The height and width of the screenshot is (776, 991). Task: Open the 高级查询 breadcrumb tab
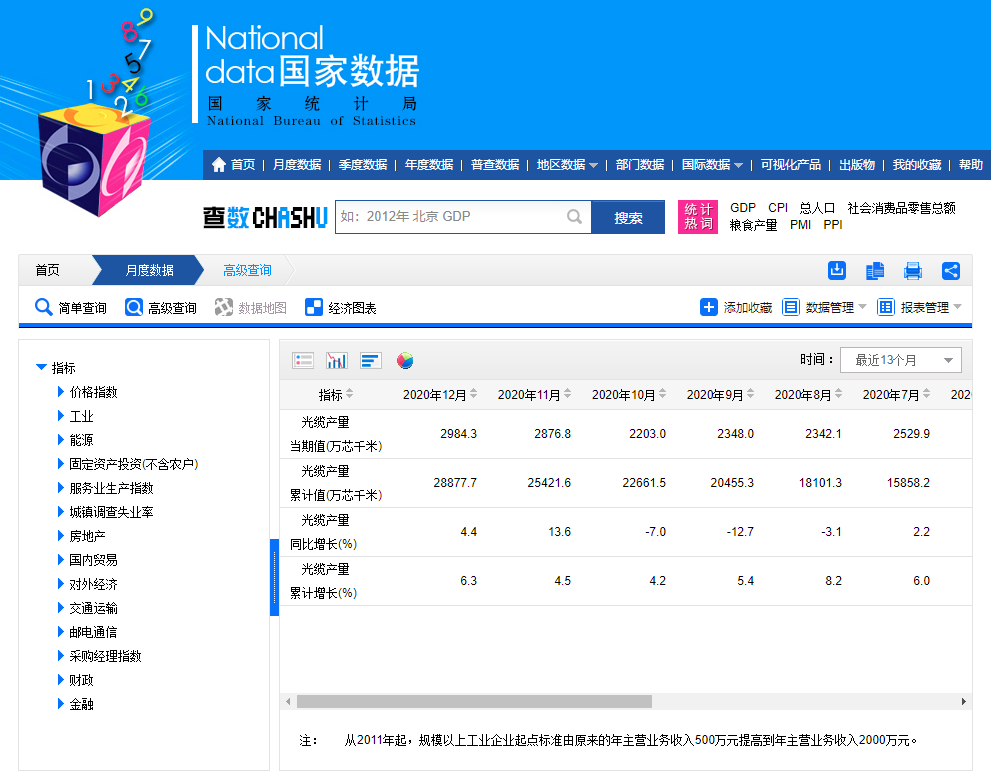(x=246, y=270)
